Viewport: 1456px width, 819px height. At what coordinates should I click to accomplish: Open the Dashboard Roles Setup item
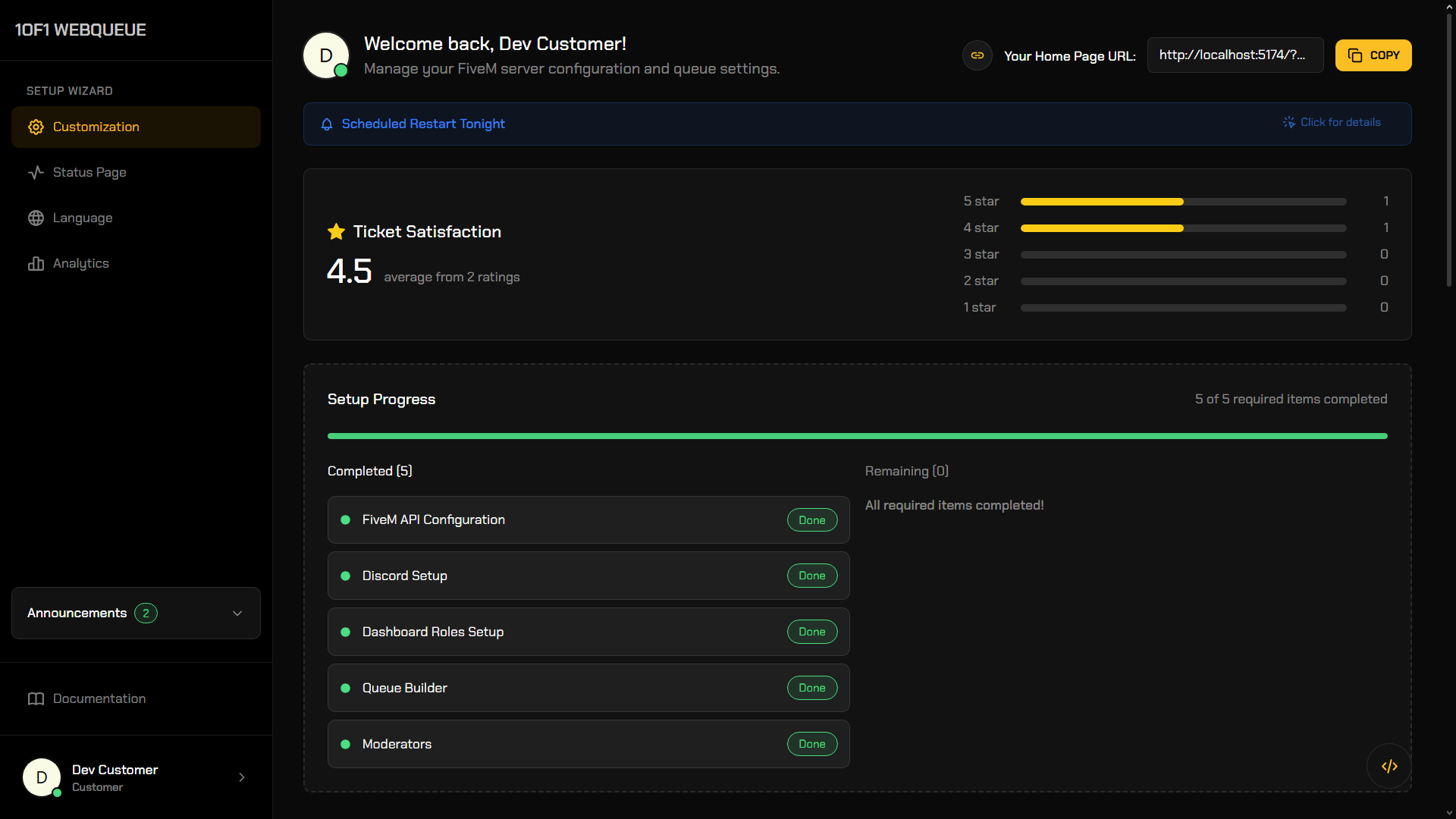pyautogui.click(x=588, y=632)
